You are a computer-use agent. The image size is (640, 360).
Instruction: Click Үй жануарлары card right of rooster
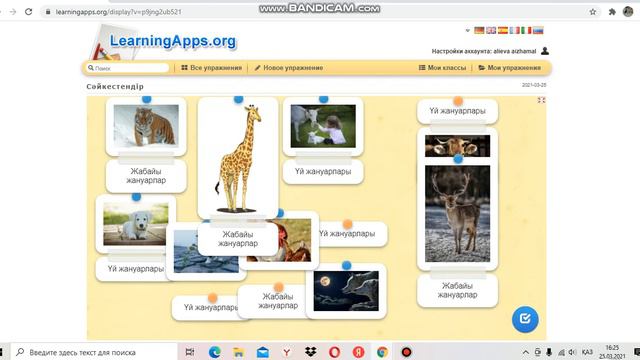point(352,234)
